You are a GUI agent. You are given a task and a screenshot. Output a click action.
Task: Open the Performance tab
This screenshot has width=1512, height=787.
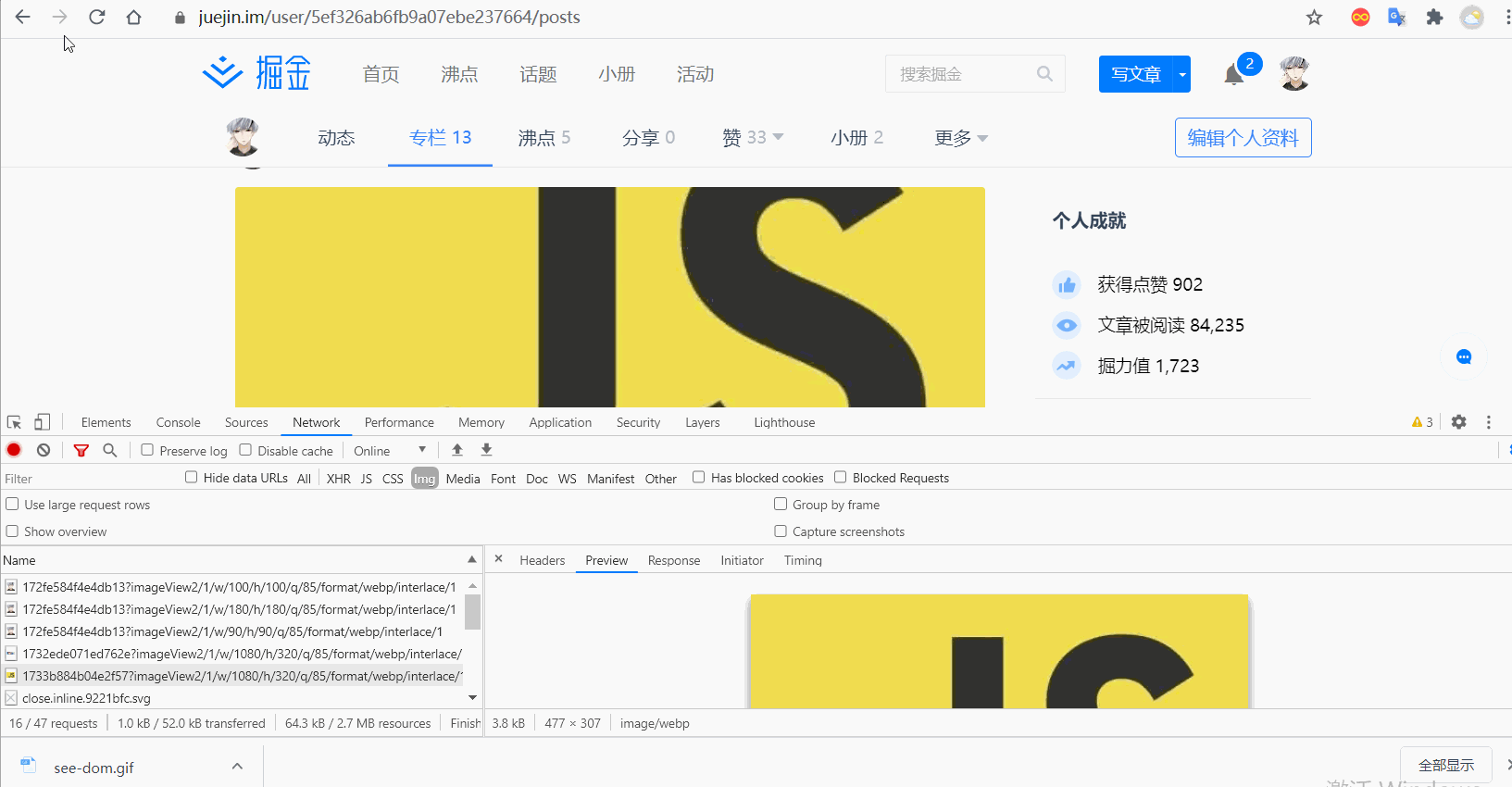pyautogui.click(x=399, y=422)
